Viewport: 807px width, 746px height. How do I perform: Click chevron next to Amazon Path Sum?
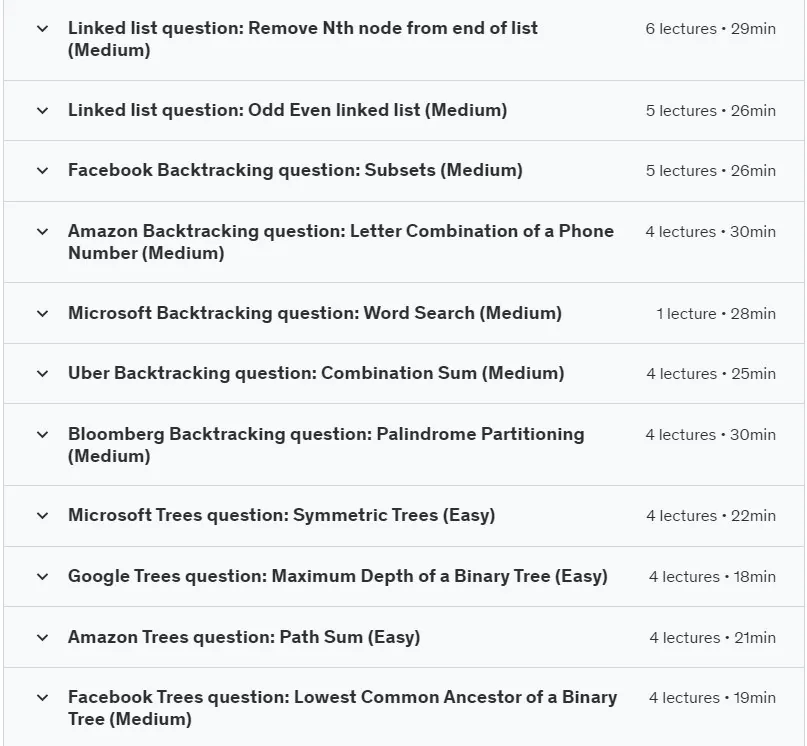coord(43,637)
